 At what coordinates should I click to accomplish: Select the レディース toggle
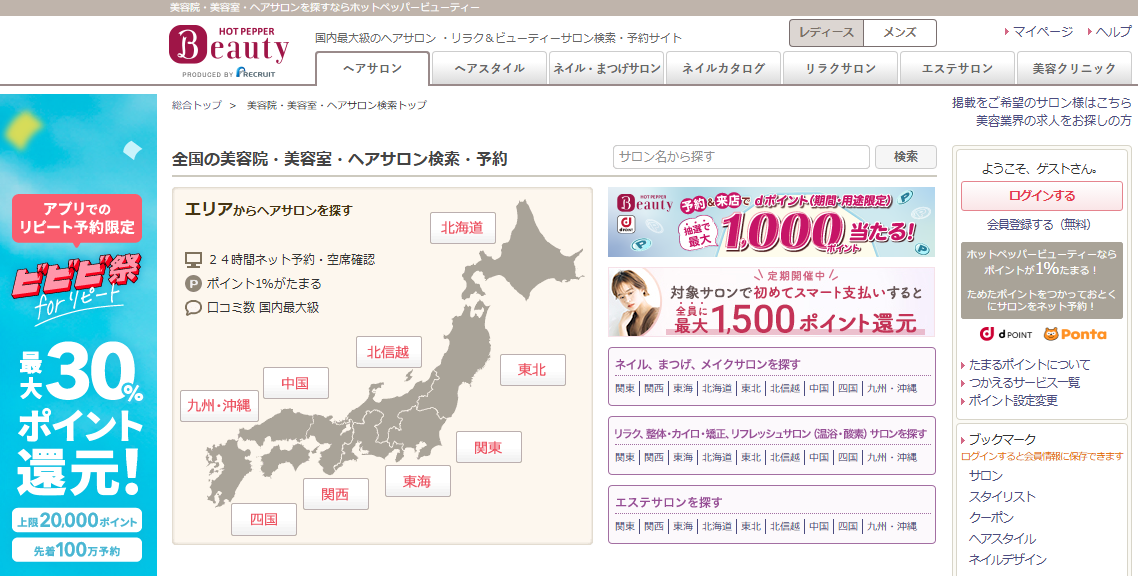point(827,33)
